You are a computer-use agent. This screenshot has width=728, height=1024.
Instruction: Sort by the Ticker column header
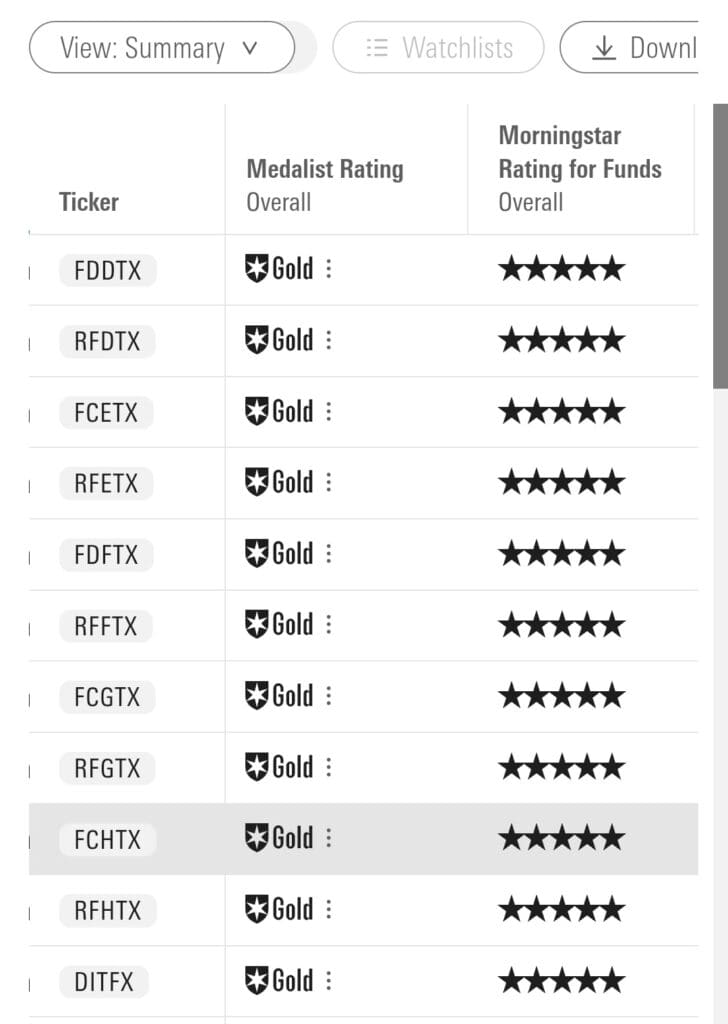coord(89,202)
